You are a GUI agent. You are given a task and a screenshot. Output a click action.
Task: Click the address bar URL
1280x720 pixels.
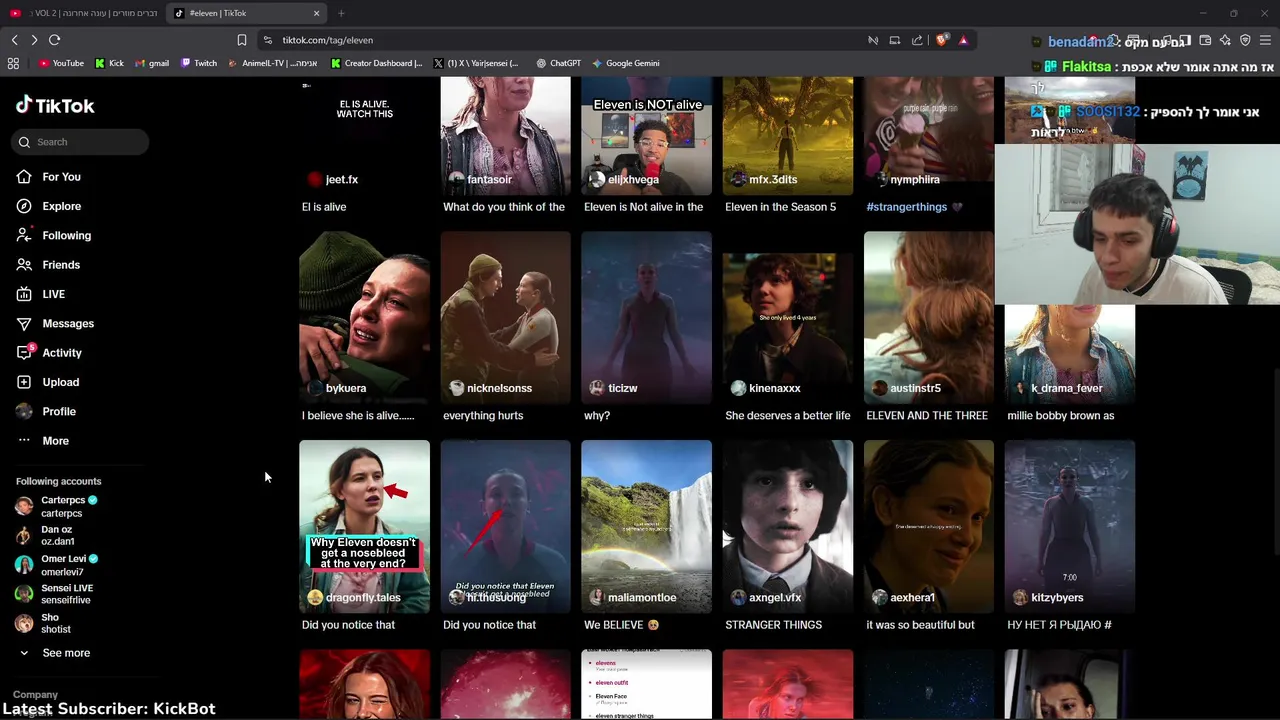328,40
